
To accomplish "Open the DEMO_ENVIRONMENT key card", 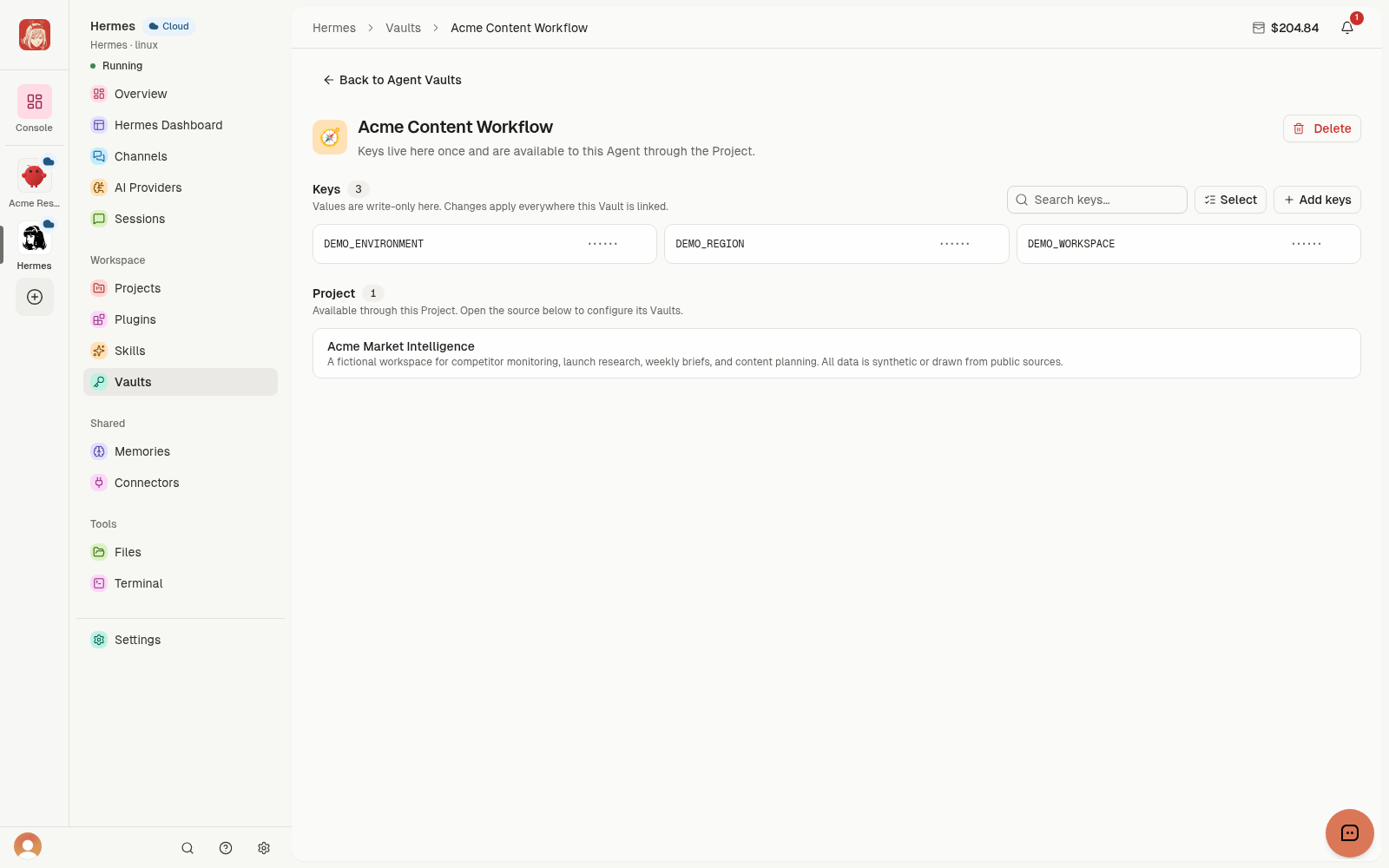I will (484, 244).
